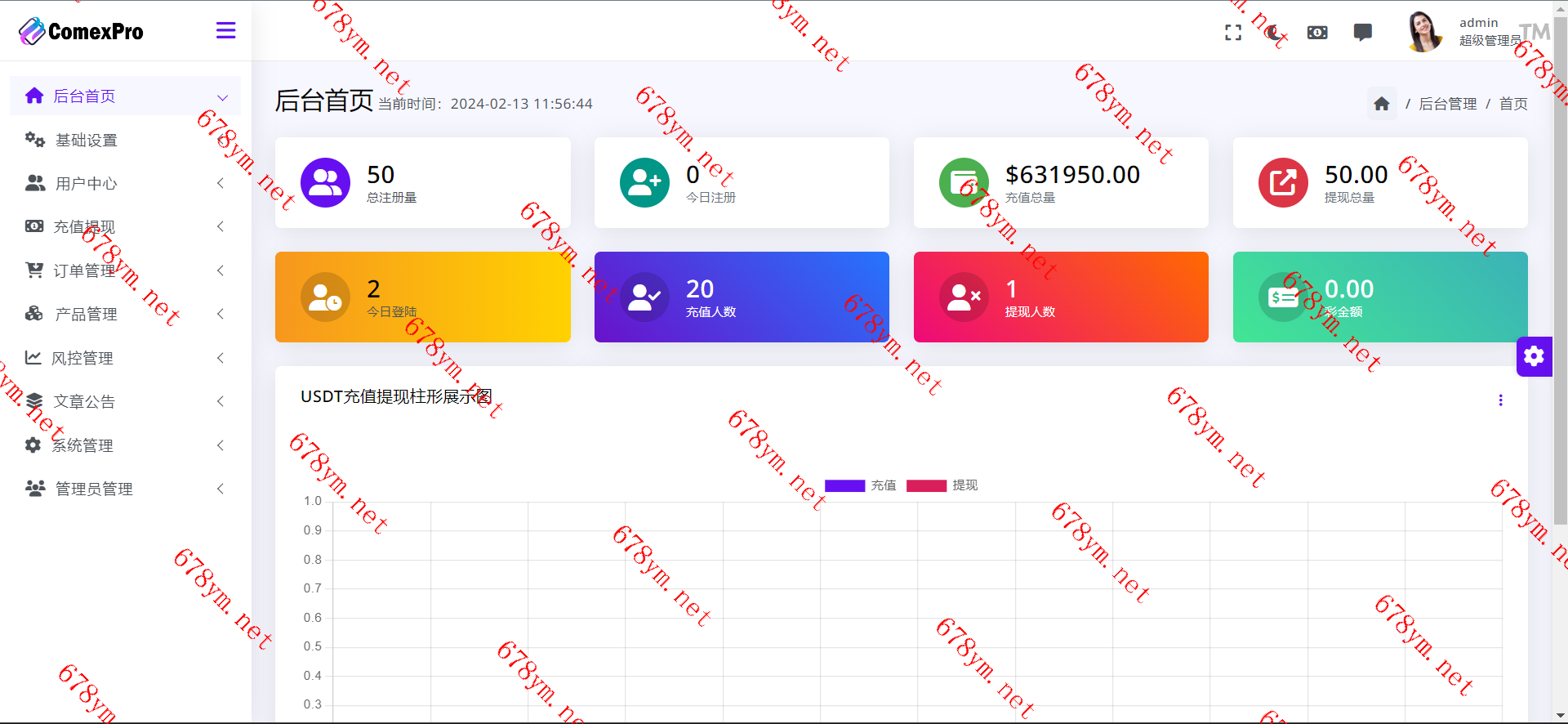Click the admin user avatar
This screenshot has width=1568, height=724.
click(x=1424, y=33)
